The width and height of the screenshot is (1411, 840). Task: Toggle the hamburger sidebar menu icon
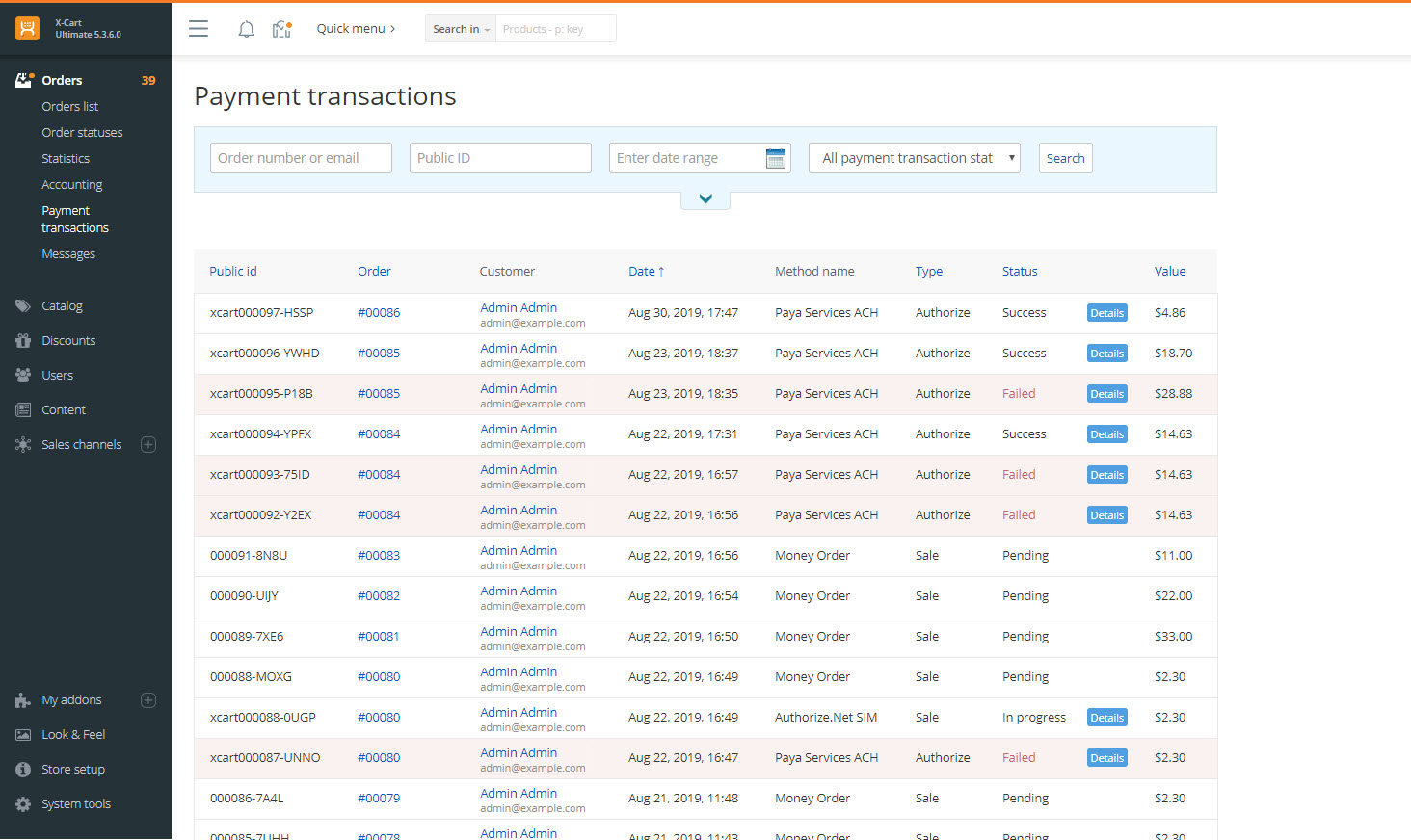[199, 29]
